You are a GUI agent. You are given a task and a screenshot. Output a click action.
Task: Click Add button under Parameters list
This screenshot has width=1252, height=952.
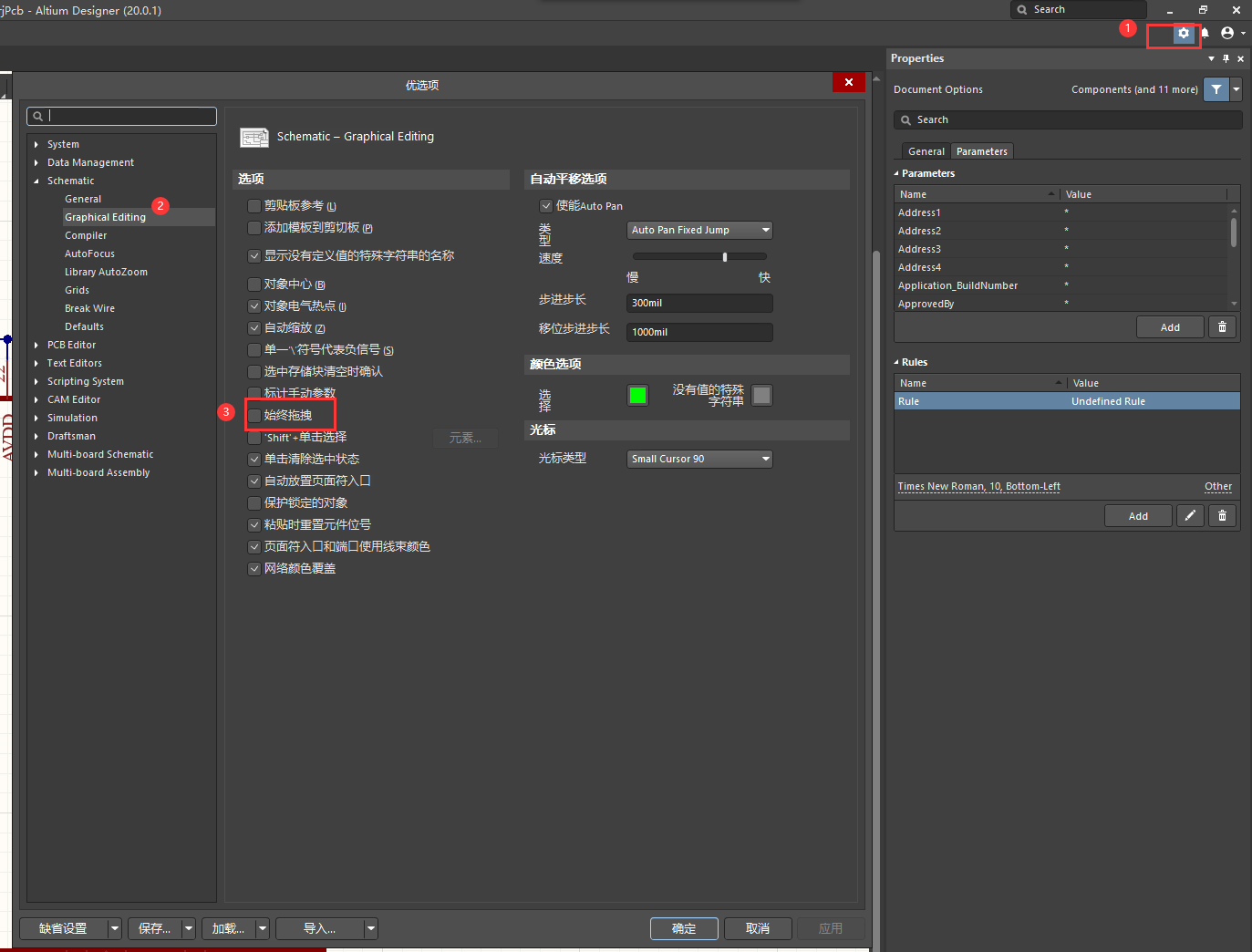(x=1170, y=327)
